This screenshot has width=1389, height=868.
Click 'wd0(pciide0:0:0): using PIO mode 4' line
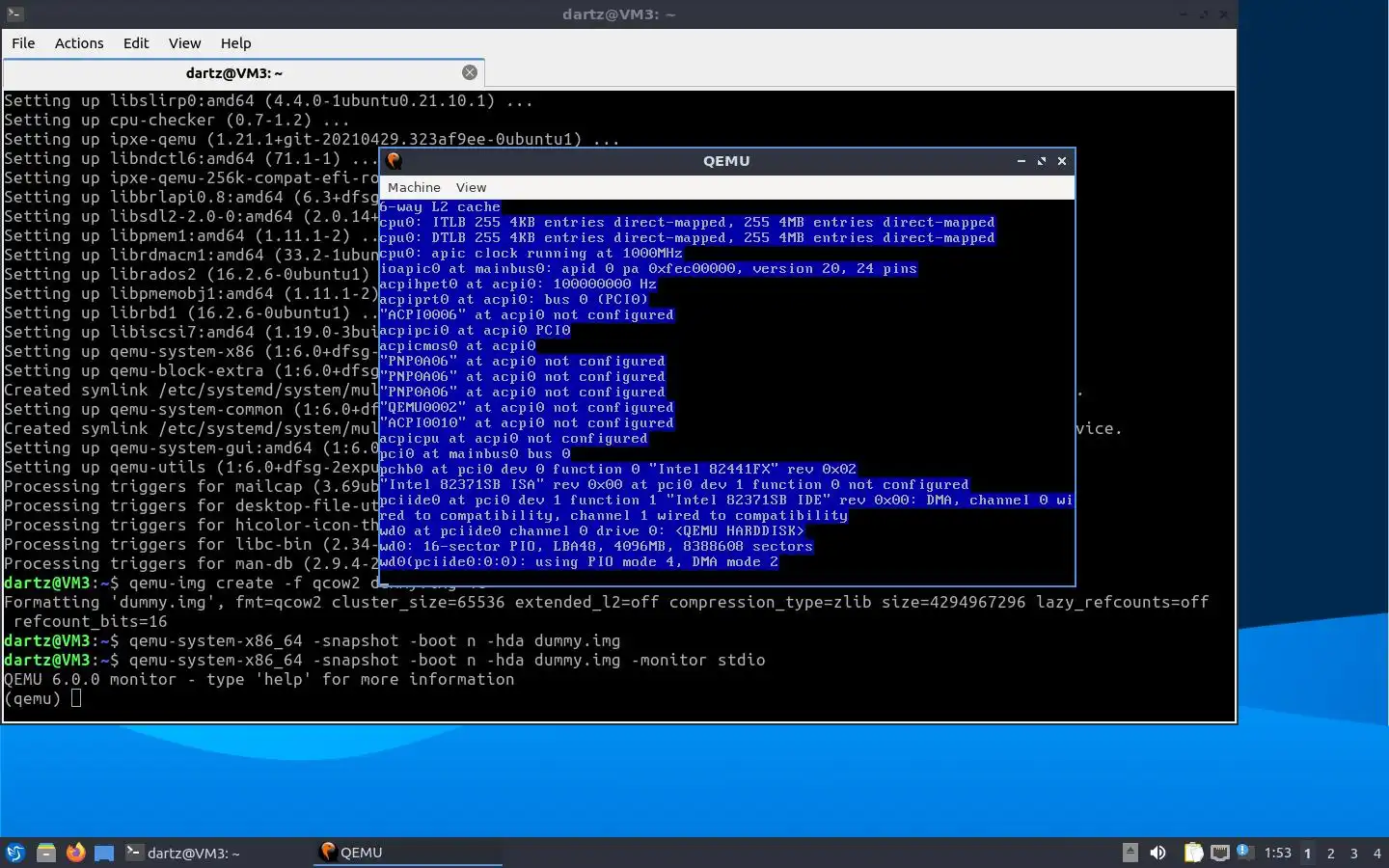click(x=579, y=561)
